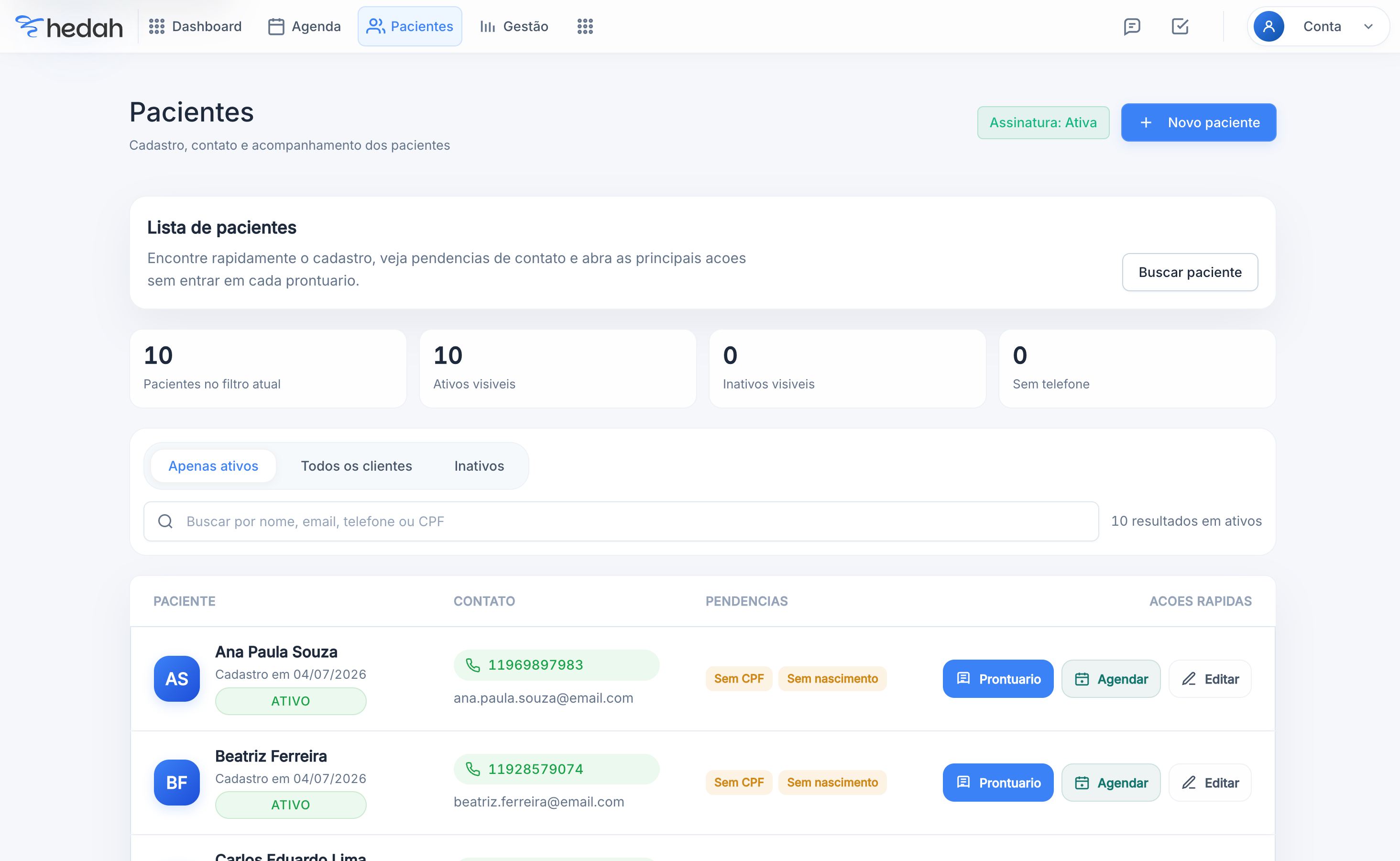This screenshot has height=861, width=1400.
Task: Open the messages chat icon
Action: [1132, 27]
